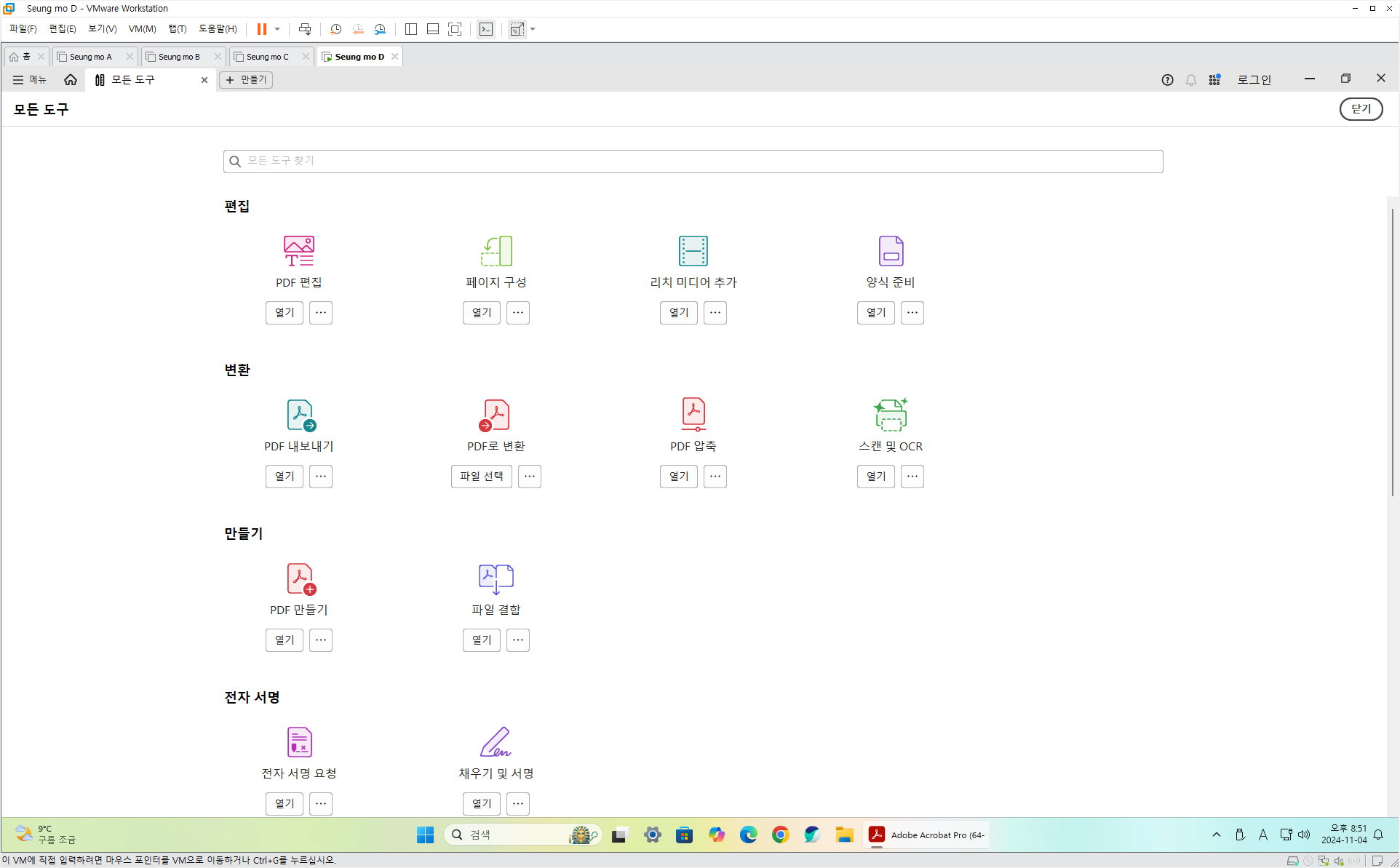
Task: Click the 모든 도구 찾기 search field
Action: click(x=693, y=162)
